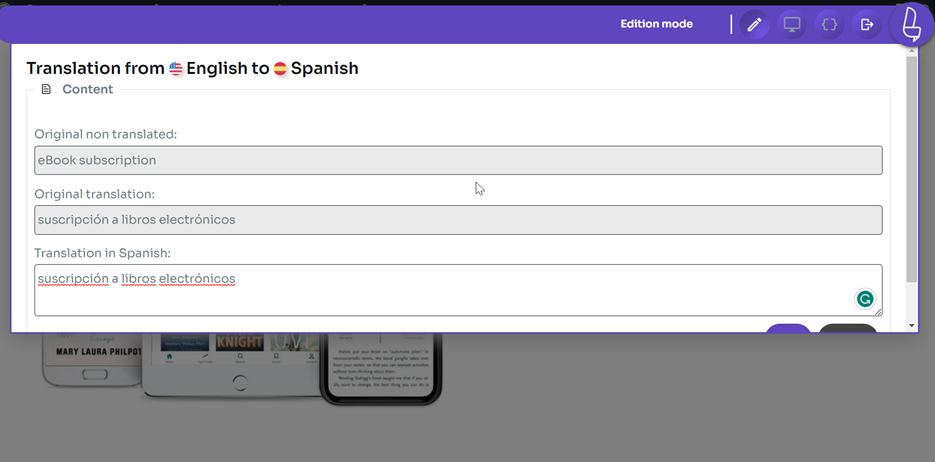This screenshot has height=462, width=935.
Task: Click the logout exit icon
Action: click(867, 24)
